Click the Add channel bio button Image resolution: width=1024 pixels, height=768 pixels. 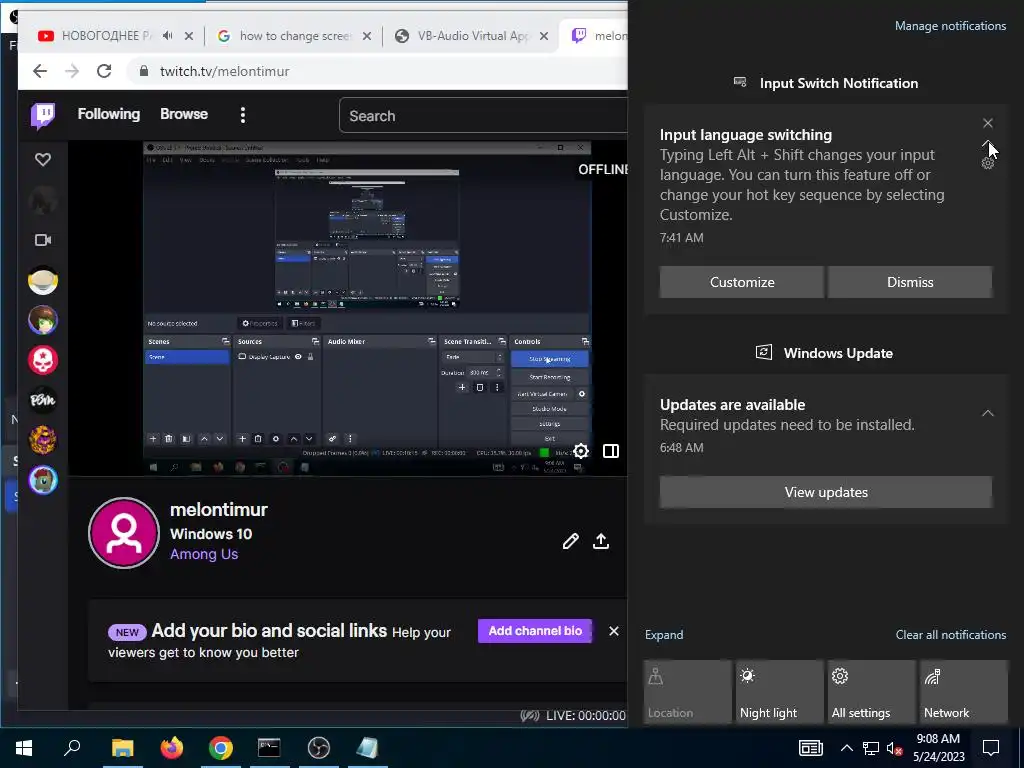pyautogui.click(x=535, y=631)
